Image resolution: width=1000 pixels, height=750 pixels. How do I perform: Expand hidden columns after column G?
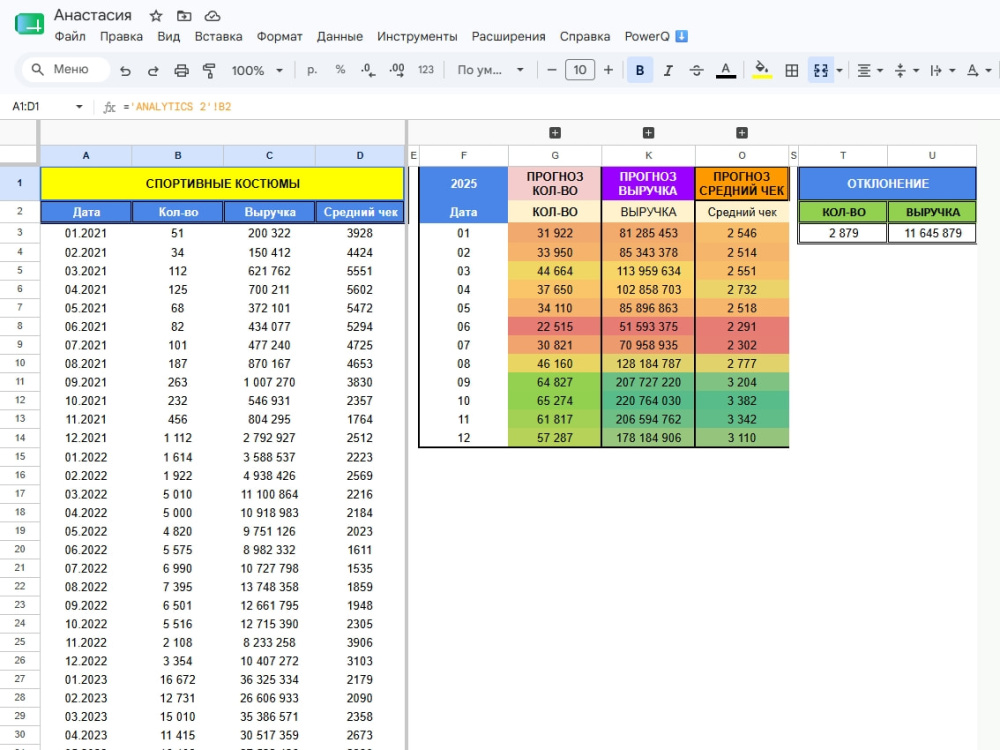click(555, 133)
